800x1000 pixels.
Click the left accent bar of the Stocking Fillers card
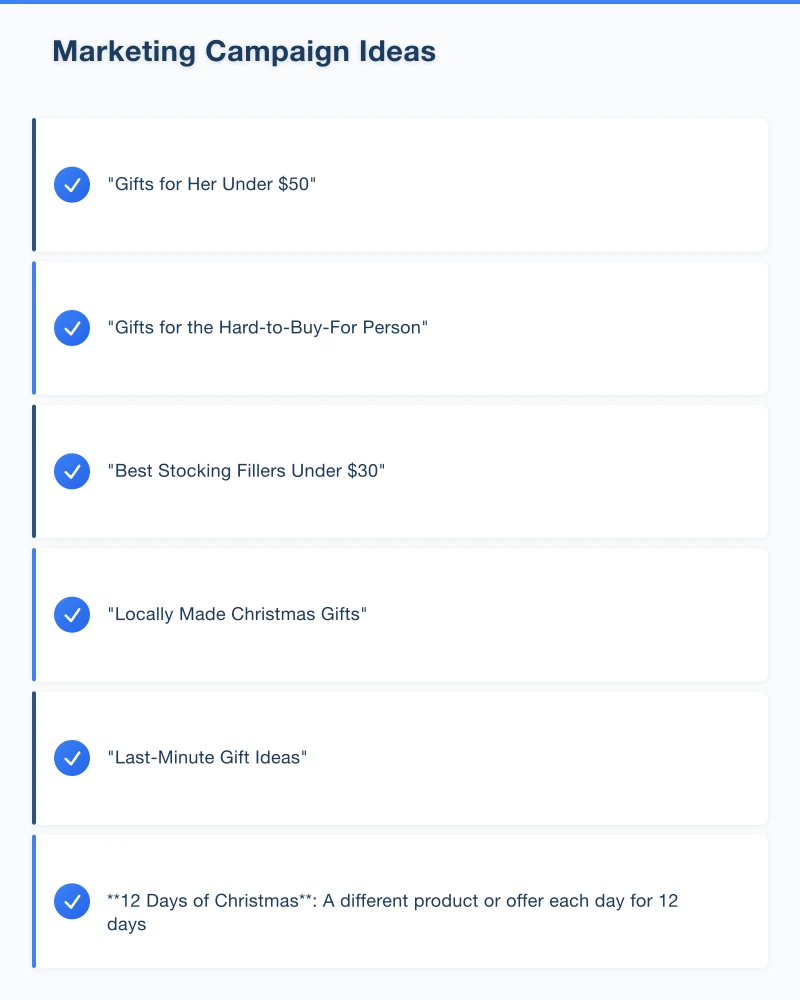click(34, 471)
